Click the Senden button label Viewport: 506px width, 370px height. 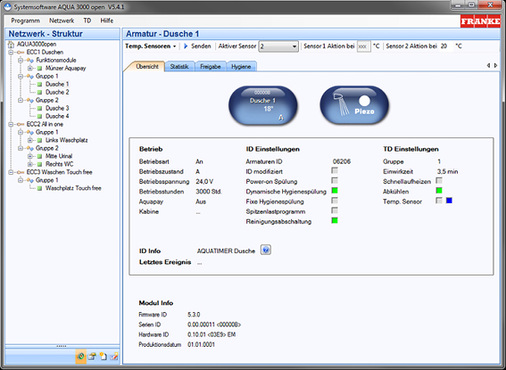pos(201,46)
